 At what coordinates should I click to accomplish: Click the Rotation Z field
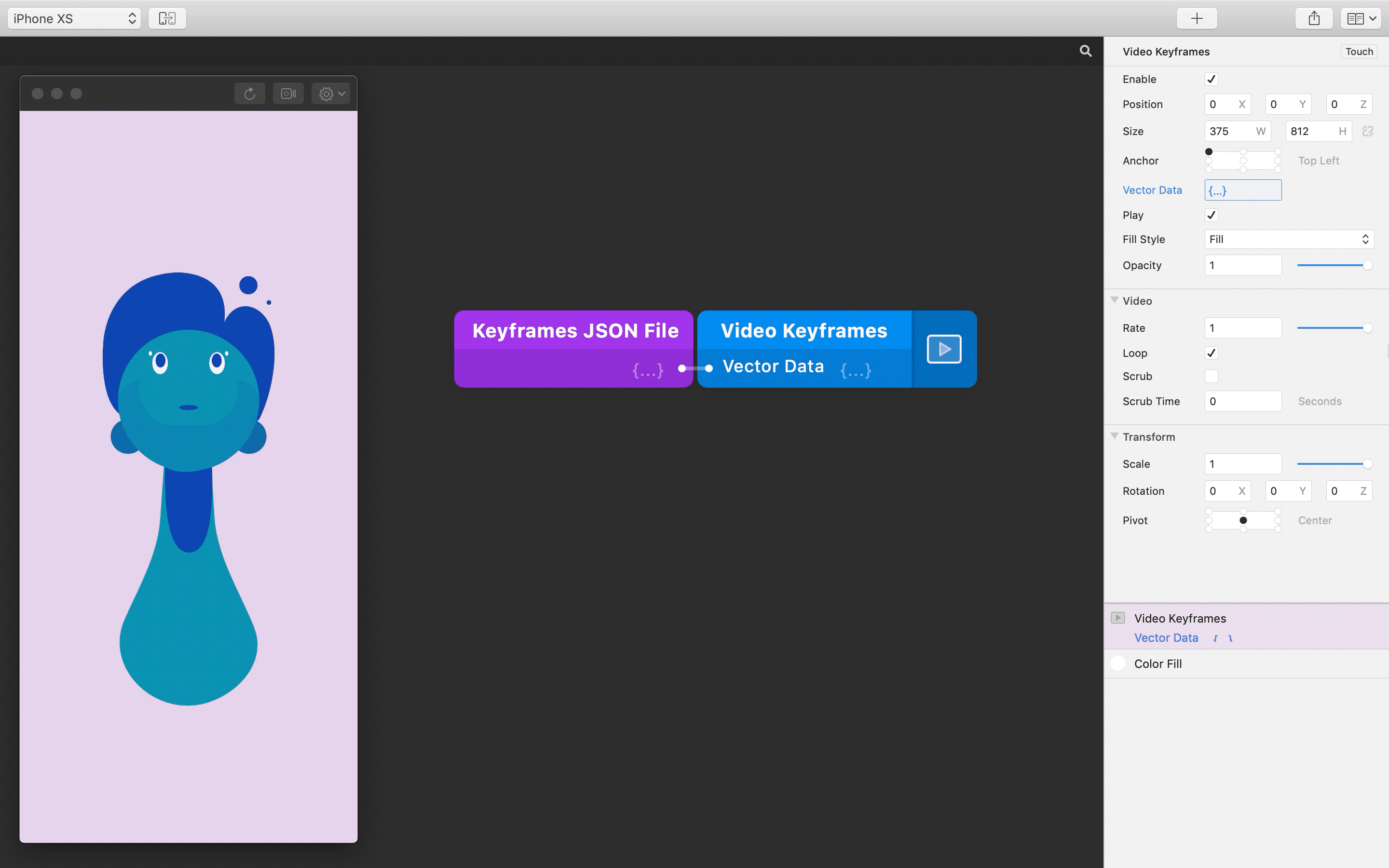(1349, 491)
